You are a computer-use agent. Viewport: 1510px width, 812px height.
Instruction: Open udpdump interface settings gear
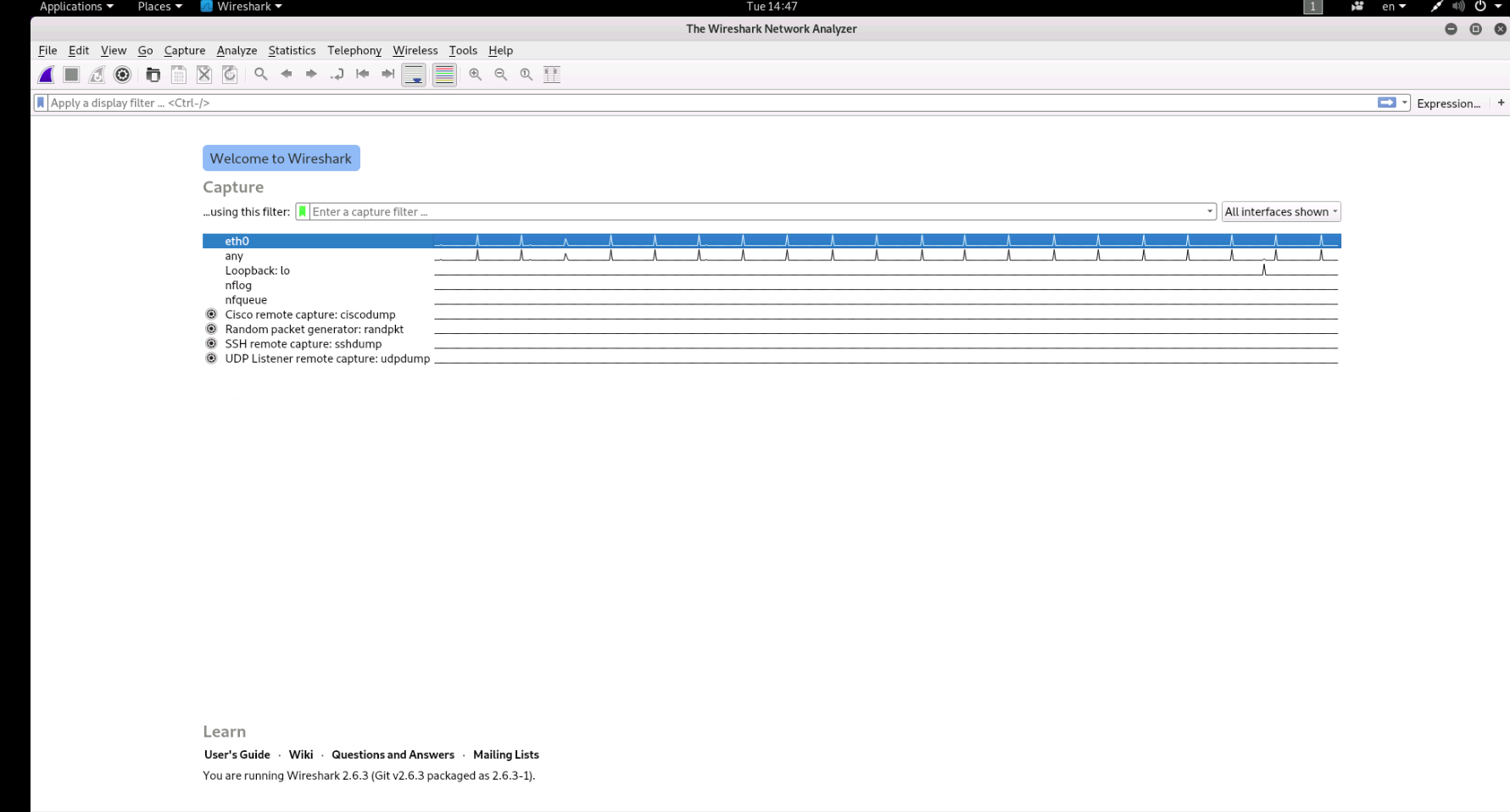pos(211,359)
